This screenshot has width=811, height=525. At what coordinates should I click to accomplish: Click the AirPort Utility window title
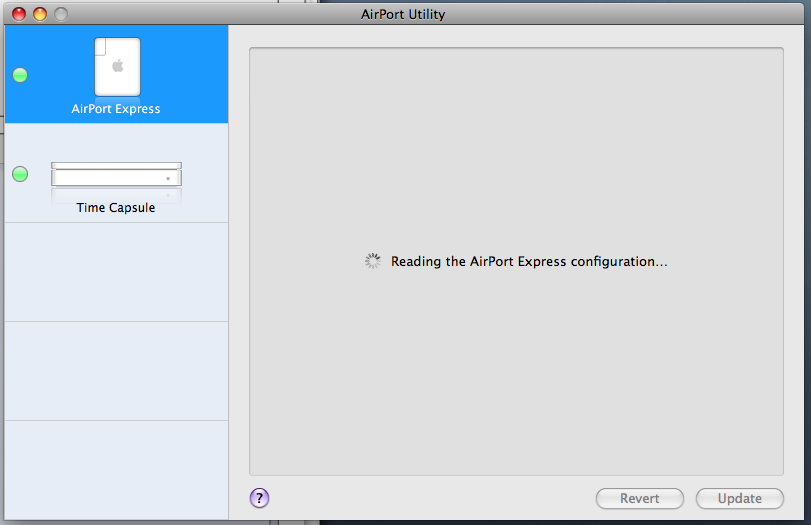pos(403,14)
